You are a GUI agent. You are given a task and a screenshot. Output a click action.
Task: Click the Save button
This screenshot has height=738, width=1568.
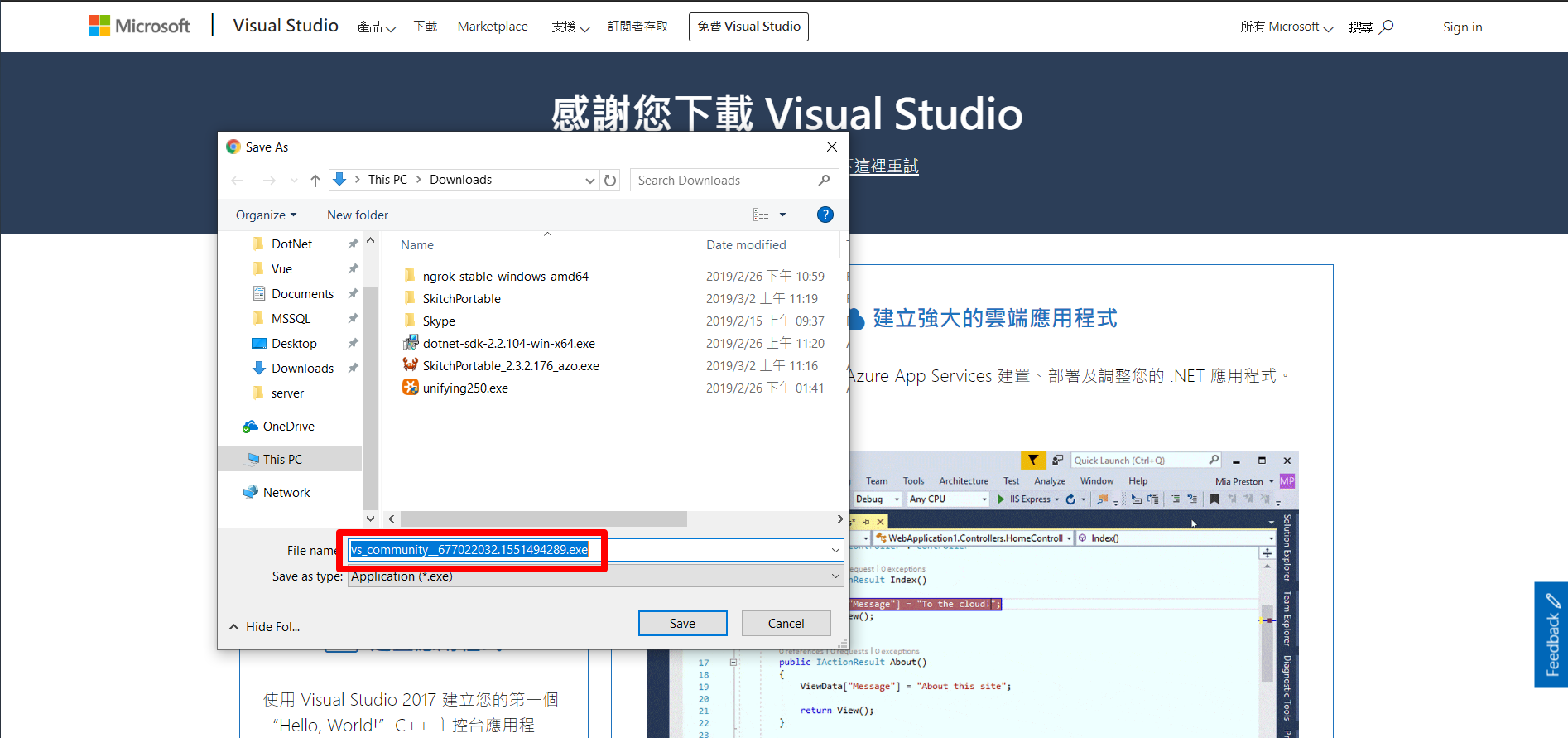(682, 624)
